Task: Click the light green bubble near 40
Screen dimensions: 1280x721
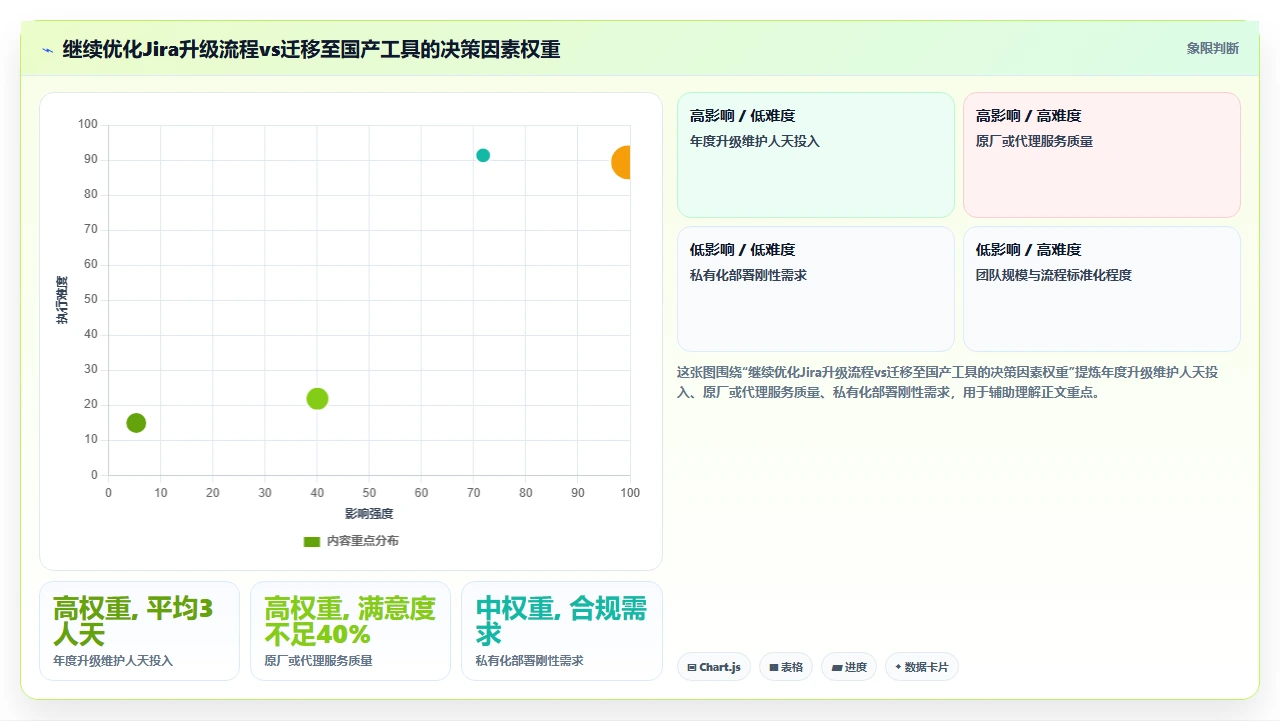Action: click(x=317, y=398)
